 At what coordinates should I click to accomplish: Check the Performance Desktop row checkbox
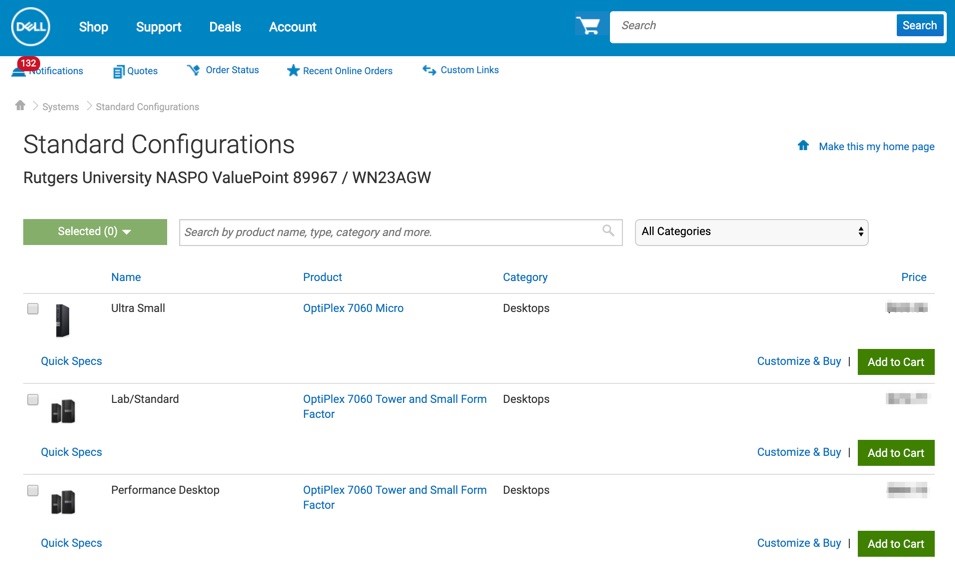pos(33,490)
